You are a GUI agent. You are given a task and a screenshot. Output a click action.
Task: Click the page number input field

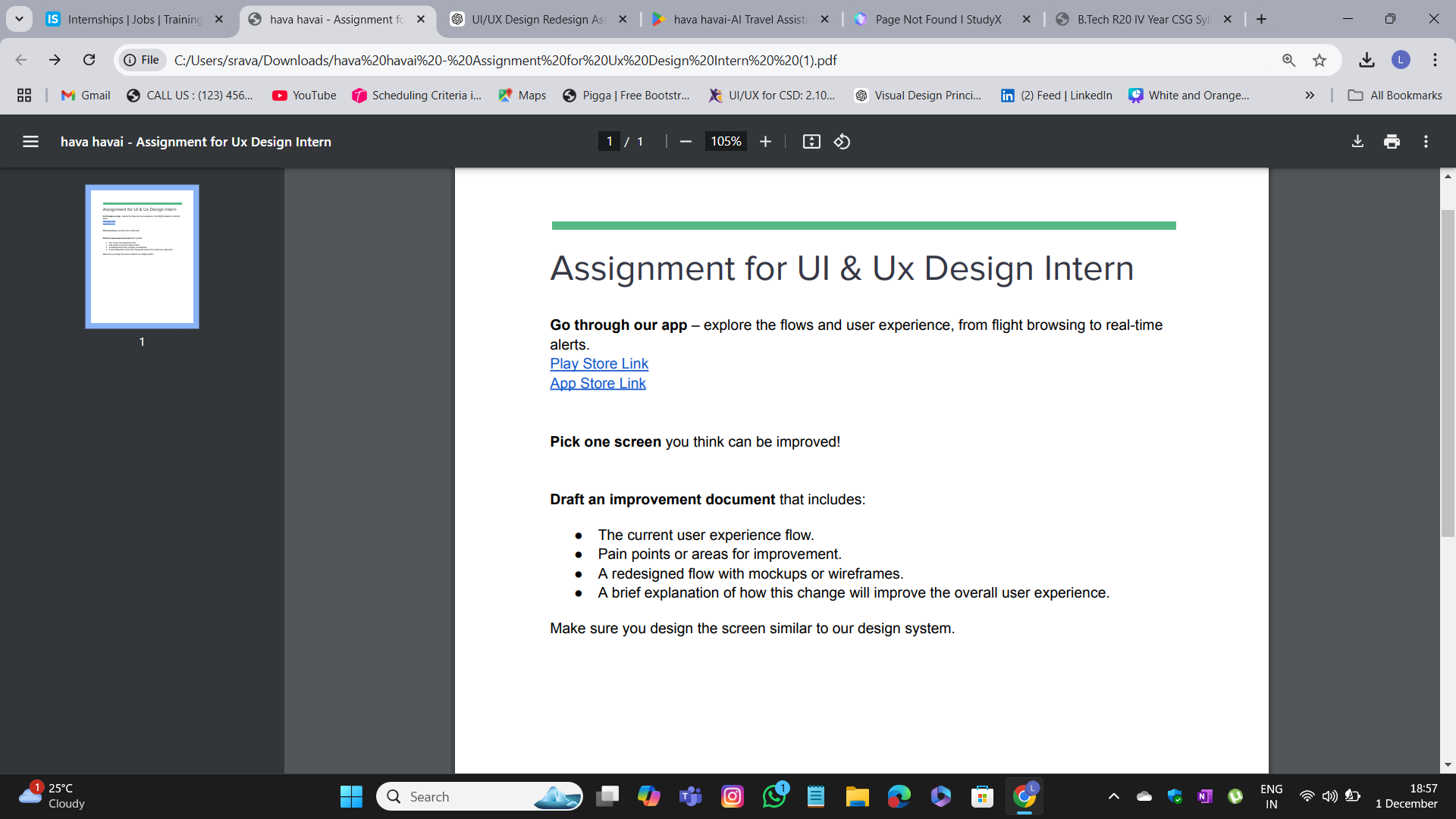coord(609,142)
